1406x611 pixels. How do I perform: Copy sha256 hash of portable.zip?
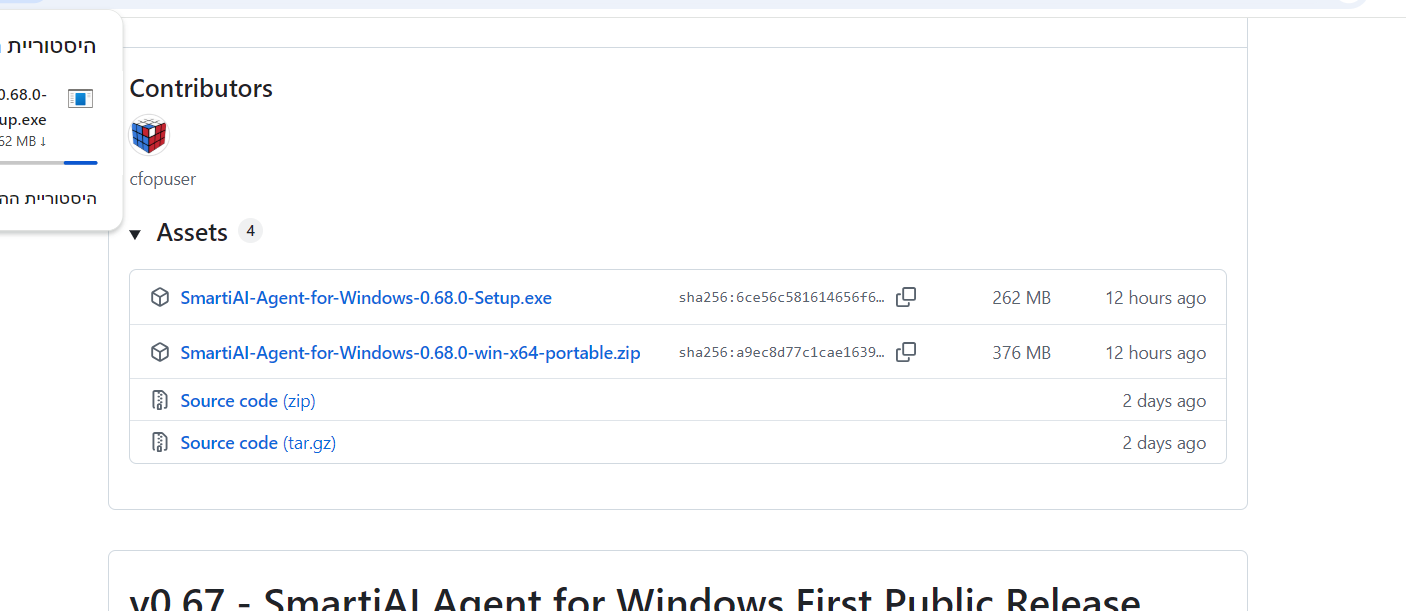click(x=906, y=352)
